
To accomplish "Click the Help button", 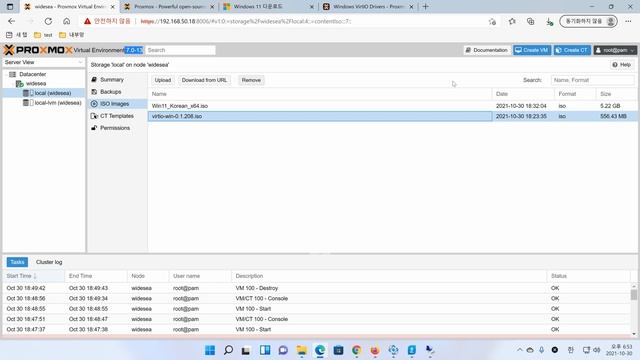I will pyautogui.click(x=622, y=64).
